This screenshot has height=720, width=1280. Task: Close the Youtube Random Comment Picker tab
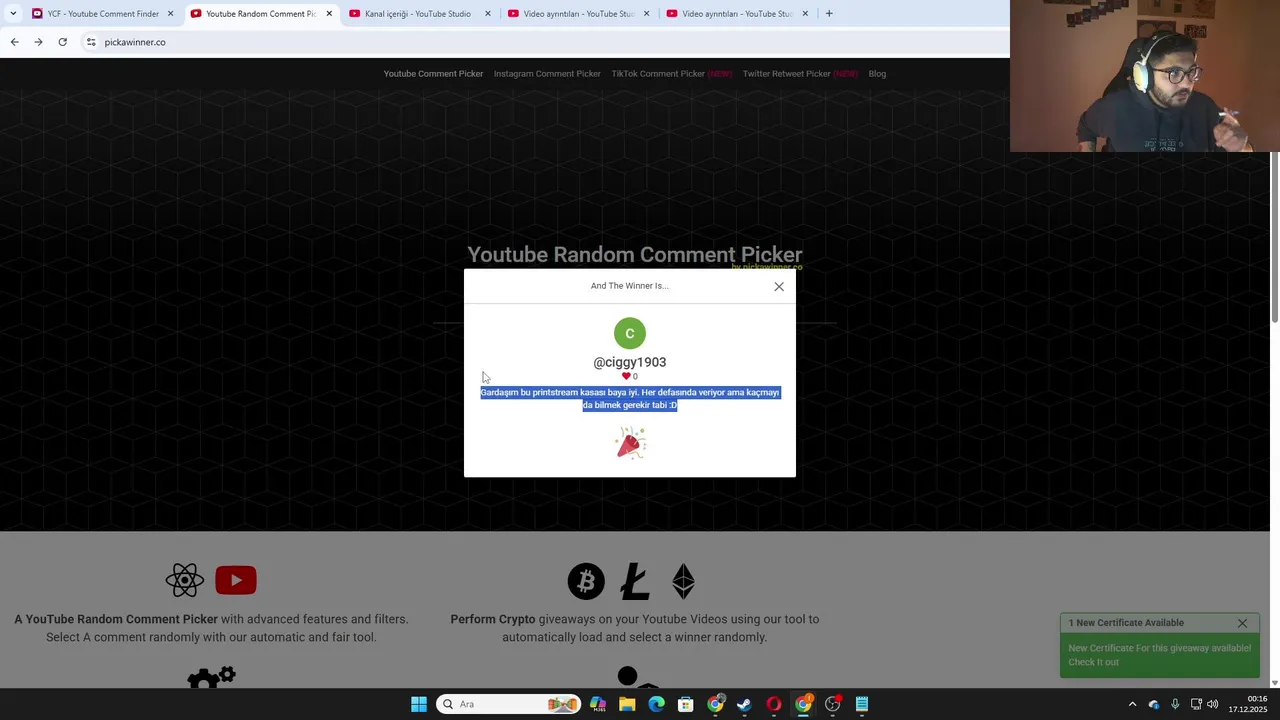click(329, 14)
